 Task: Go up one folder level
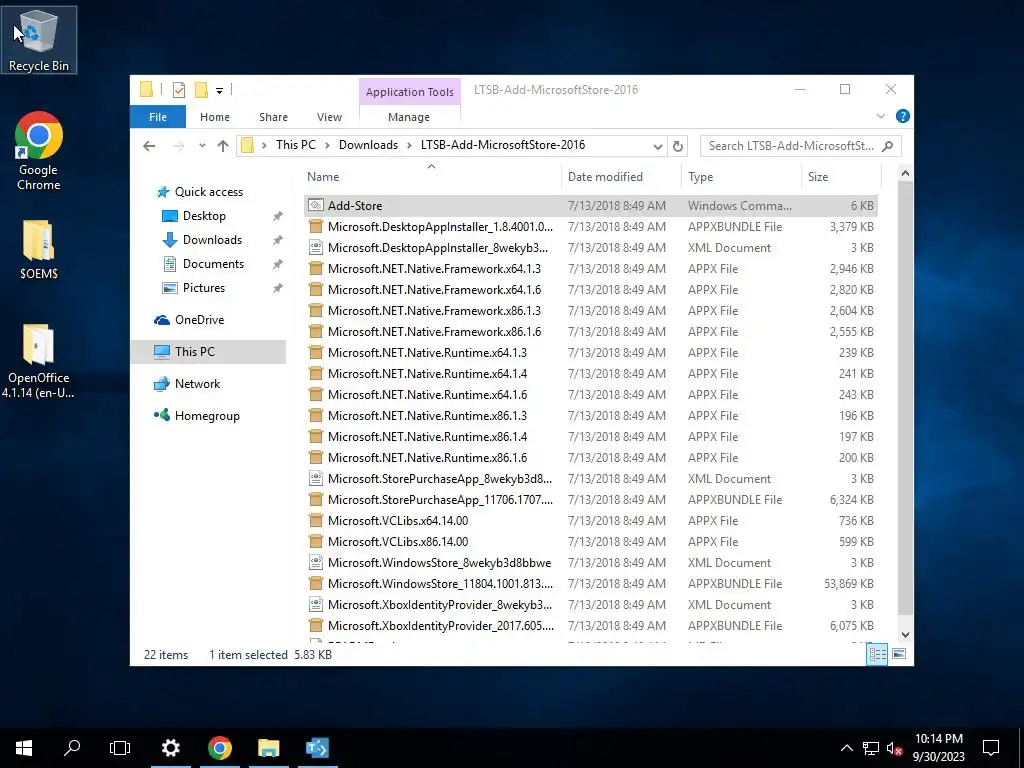tap(223, 146)
